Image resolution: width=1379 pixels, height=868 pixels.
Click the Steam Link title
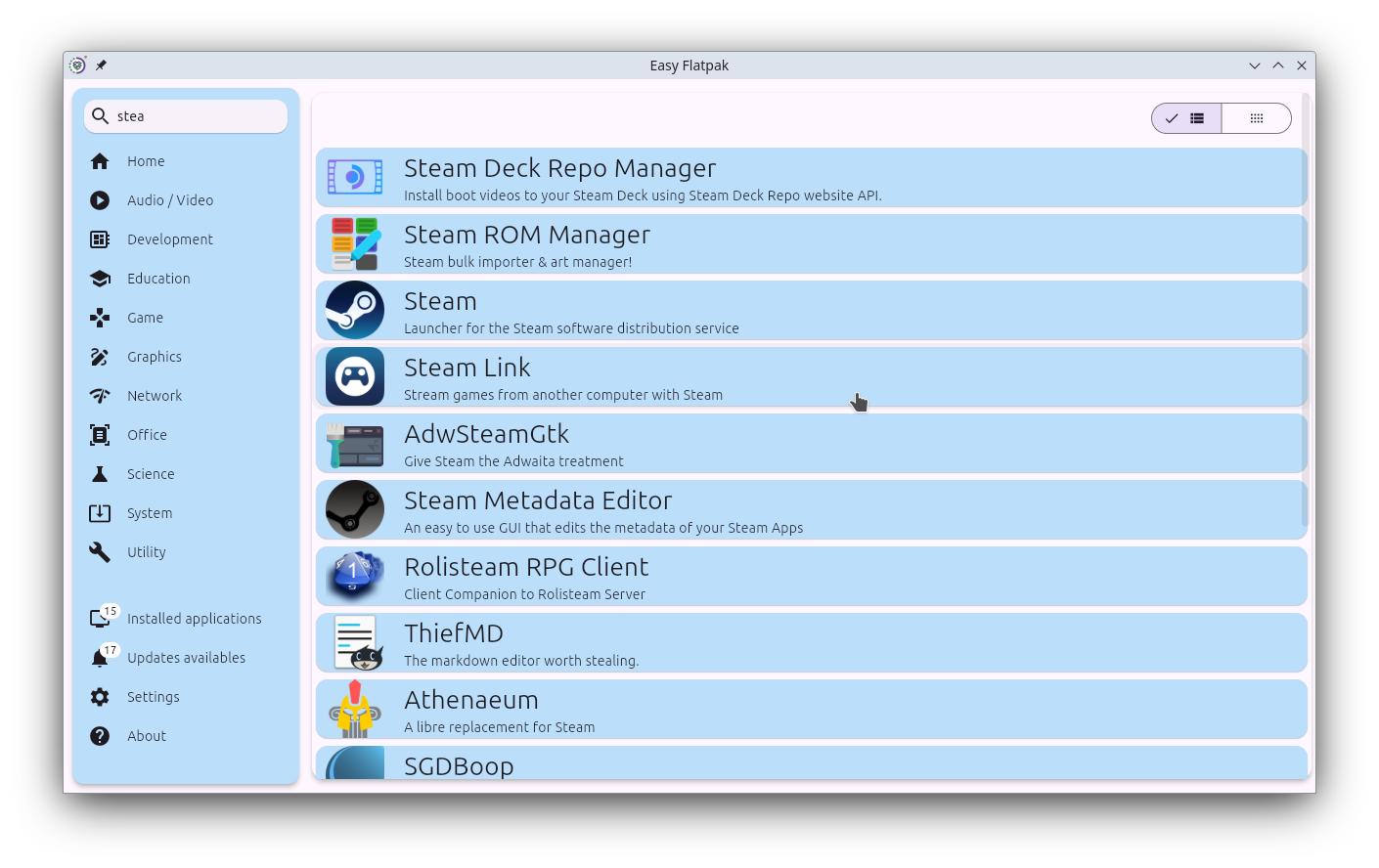coord(467,368)
